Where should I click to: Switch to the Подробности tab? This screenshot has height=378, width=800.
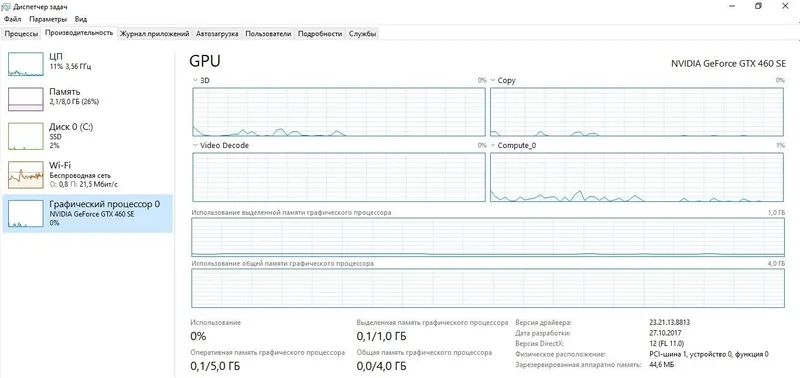pos(320,34)
